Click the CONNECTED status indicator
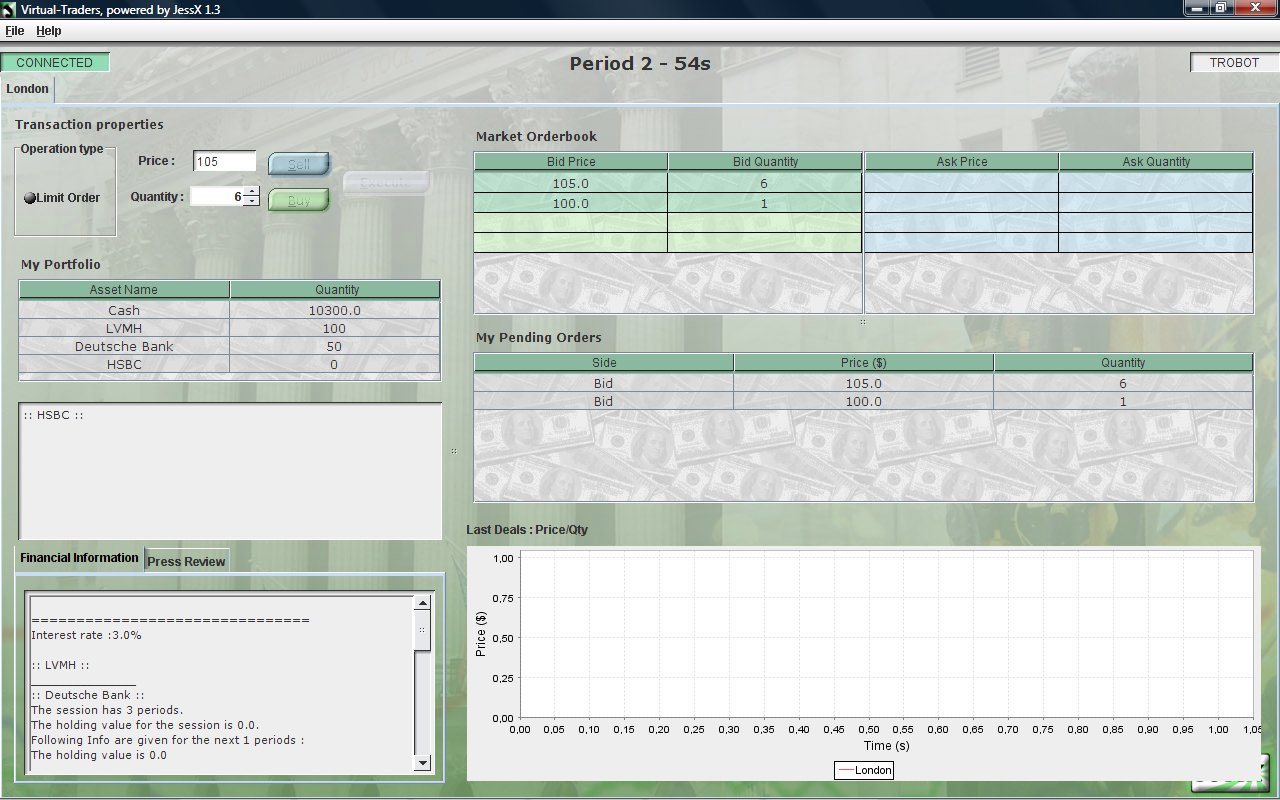This screenshot has width=1280, height=800. pos(55,62)
